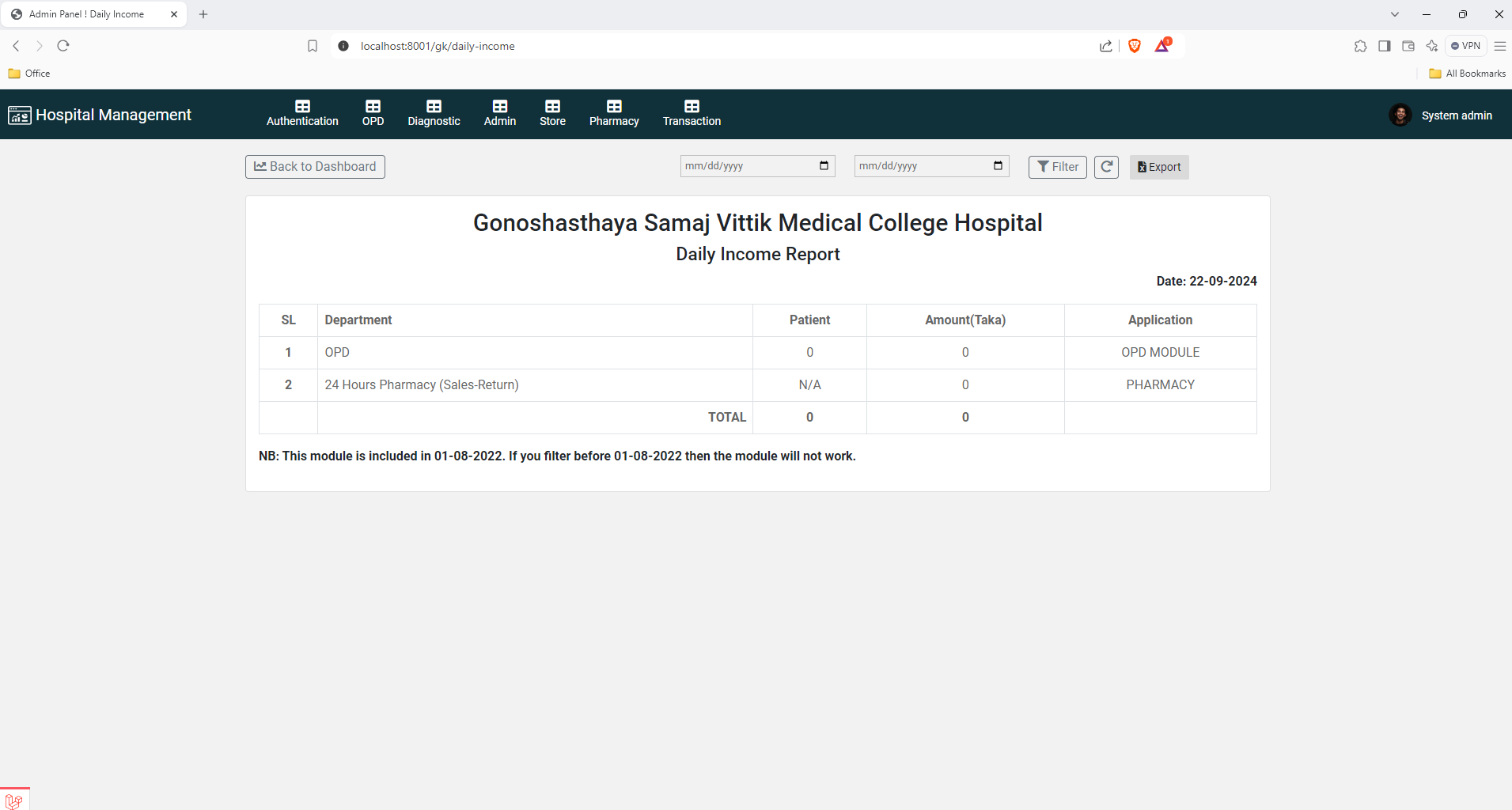This screenshot has height=810, width=1512.
Task: Open the browser hamburger menu
Action: 1499,46
